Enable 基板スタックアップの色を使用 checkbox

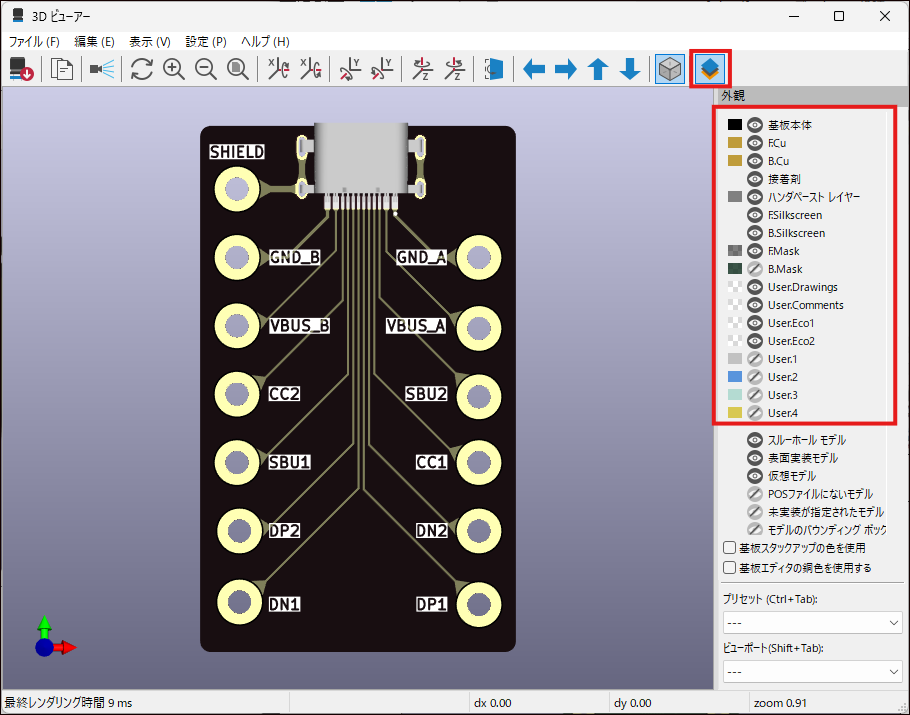pyautogui.click(x=730, y=548)
